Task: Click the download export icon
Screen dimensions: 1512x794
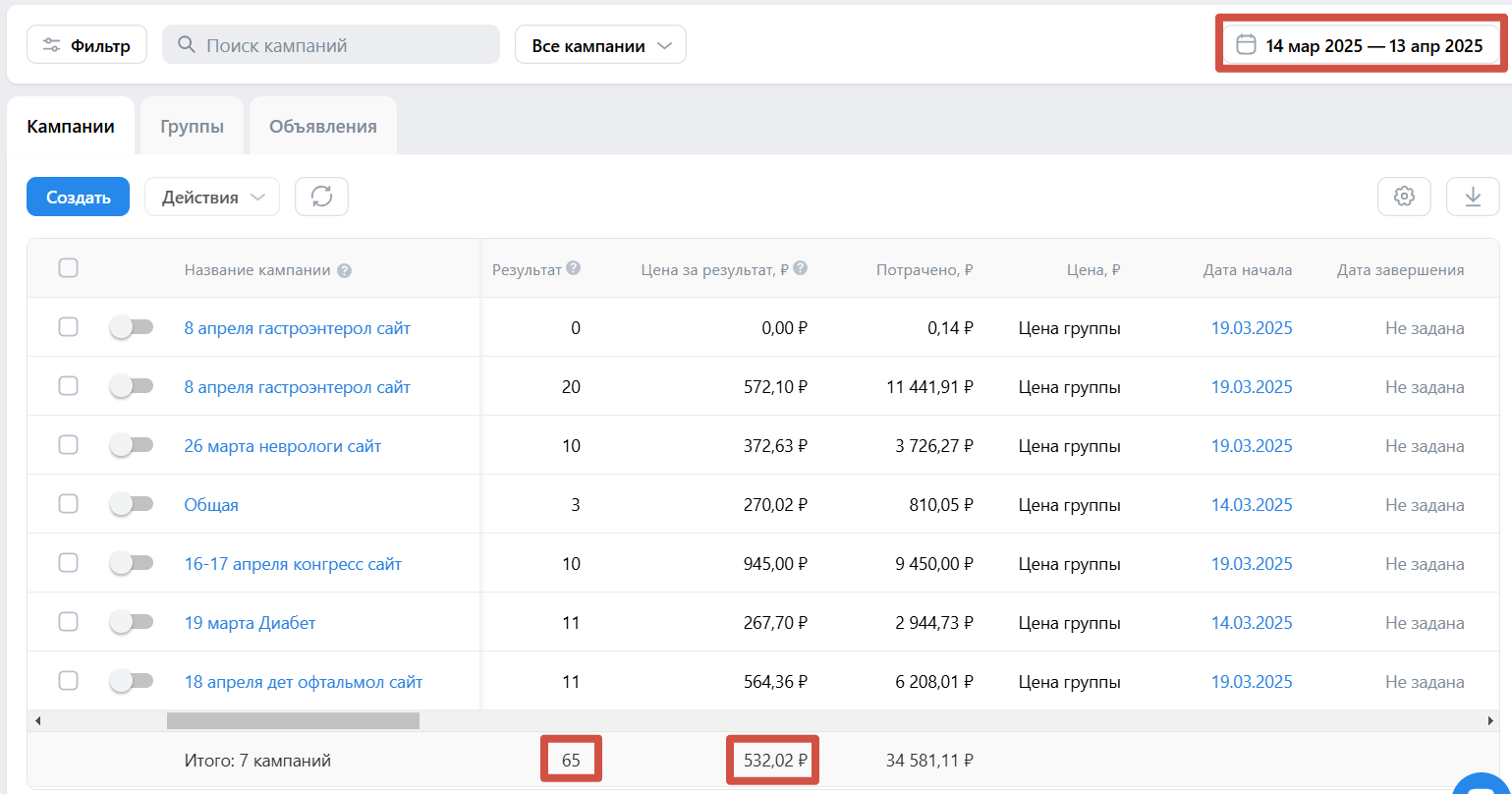Action: click(x=1473, y=197)
